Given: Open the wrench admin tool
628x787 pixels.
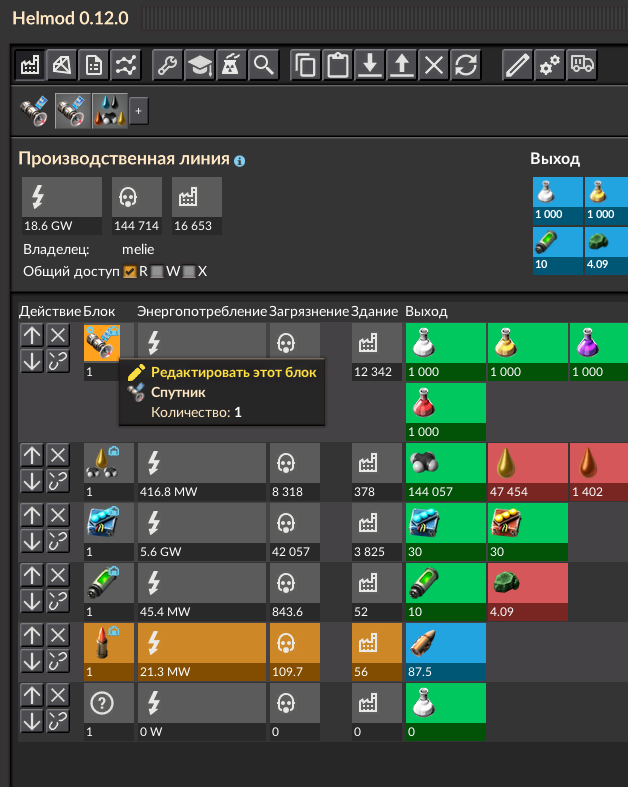Looking at the screenshot, I should [x=167, y=65].
